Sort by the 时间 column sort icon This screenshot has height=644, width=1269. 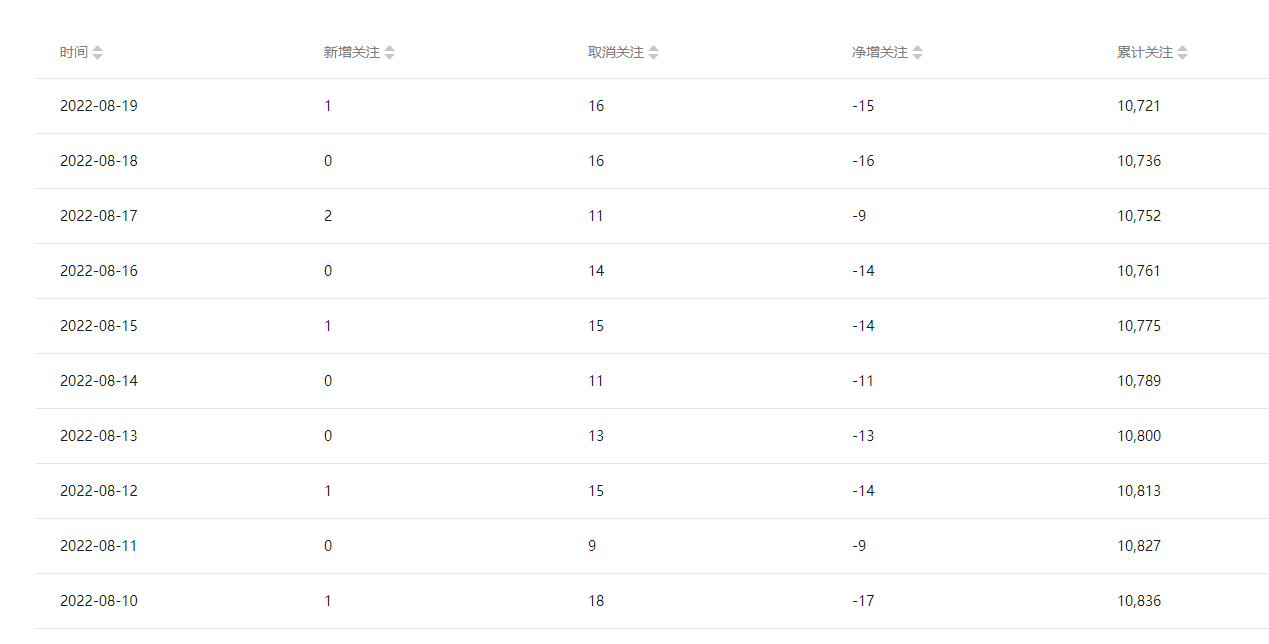point(97,53)
